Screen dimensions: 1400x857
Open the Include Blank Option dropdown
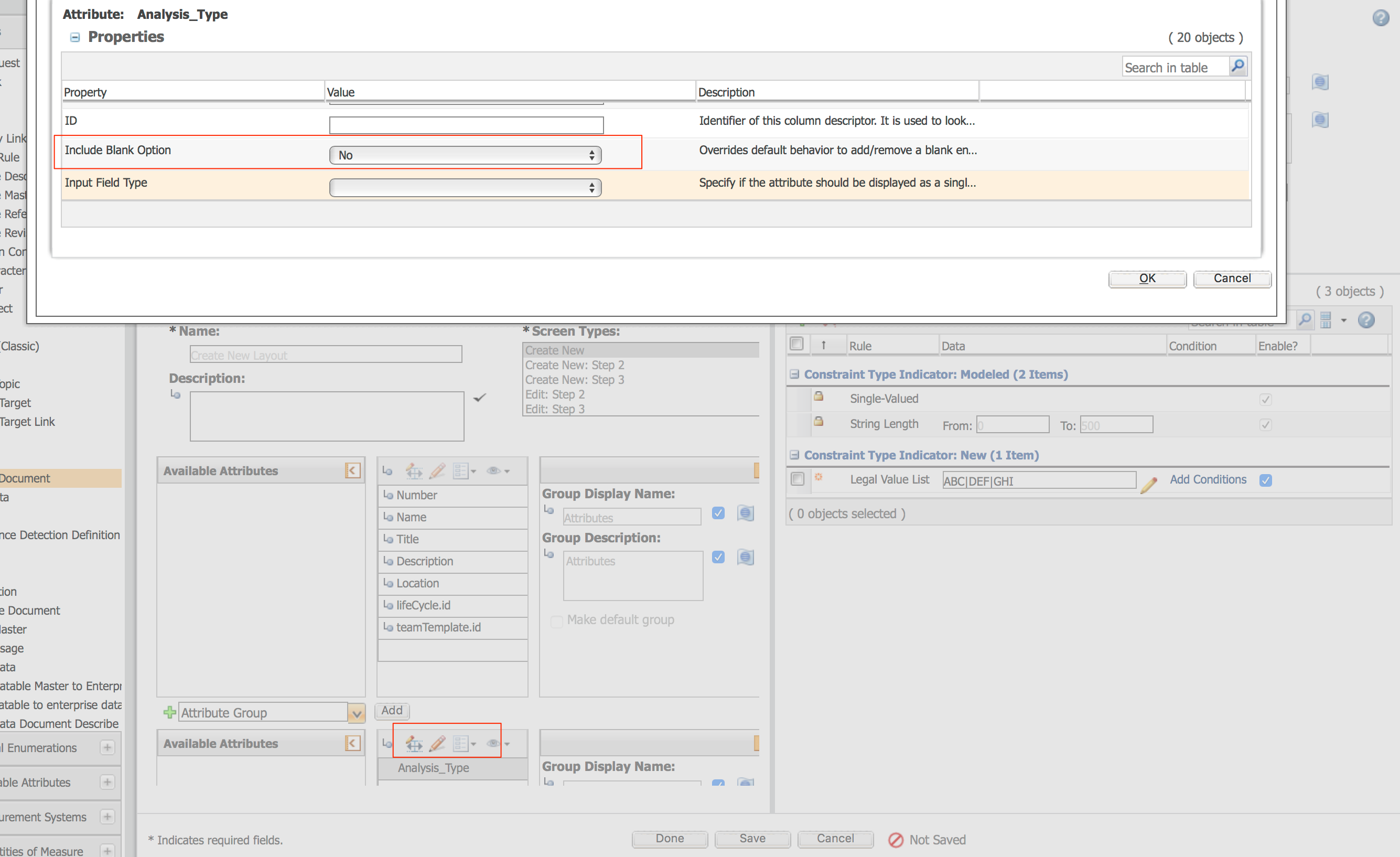click(x=465, y=155)
